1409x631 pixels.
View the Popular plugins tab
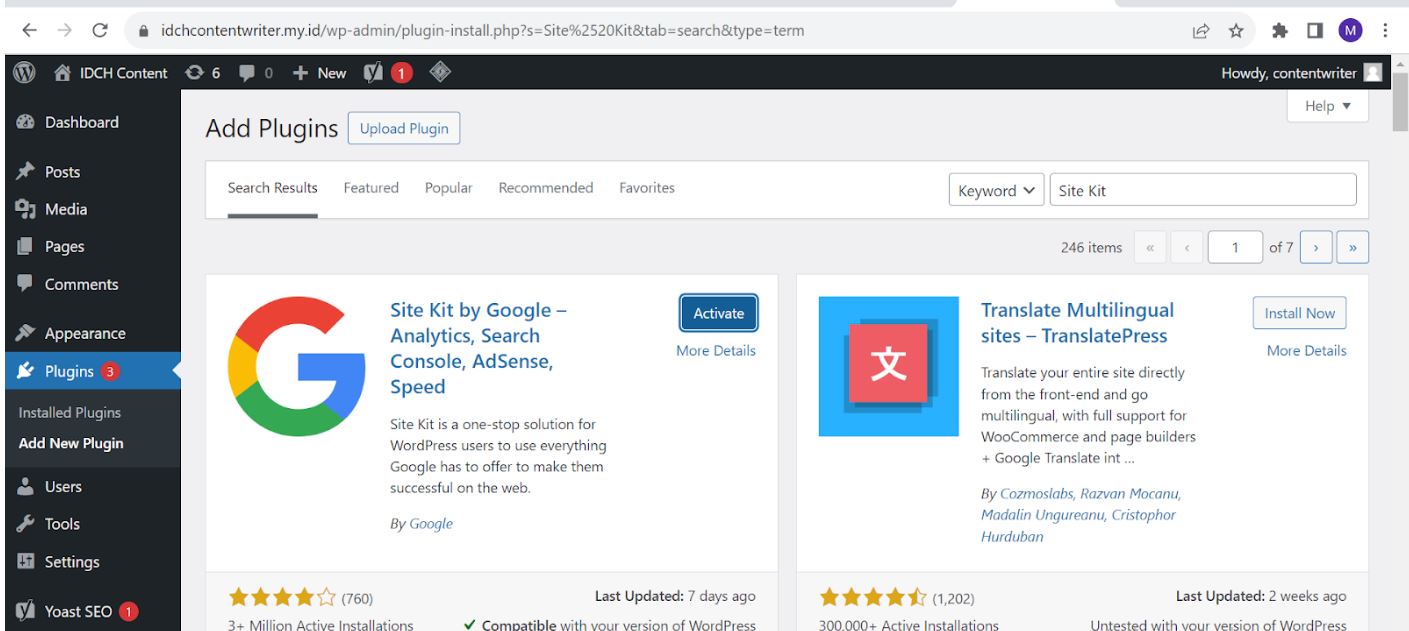tap(448, 187)
